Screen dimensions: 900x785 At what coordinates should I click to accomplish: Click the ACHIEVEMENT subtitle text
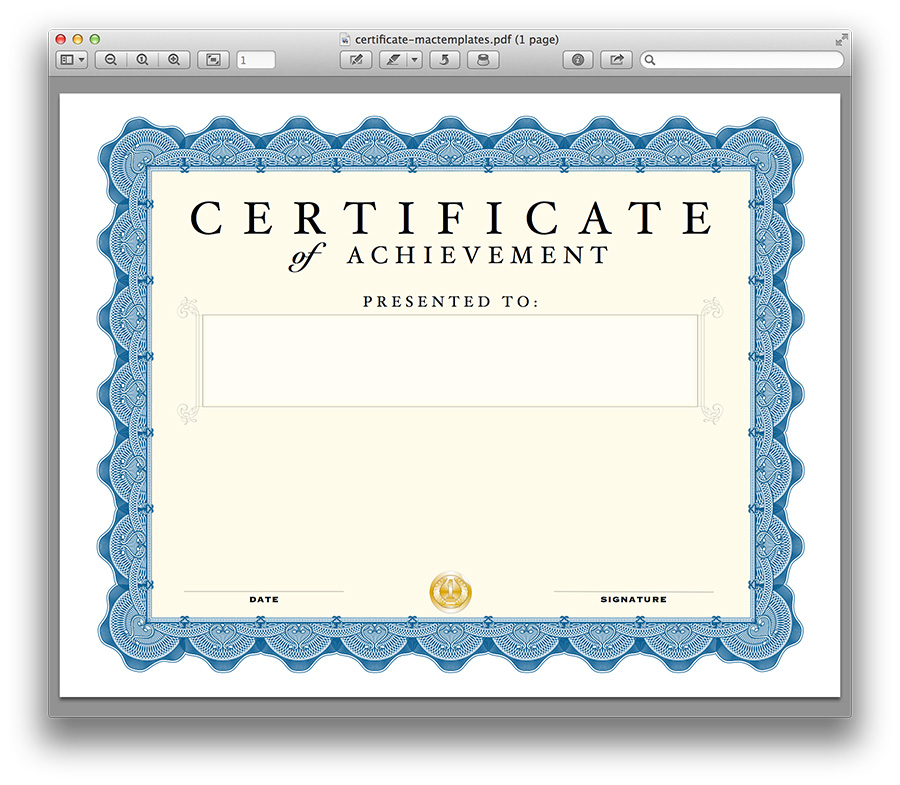(x=478, y=255)
